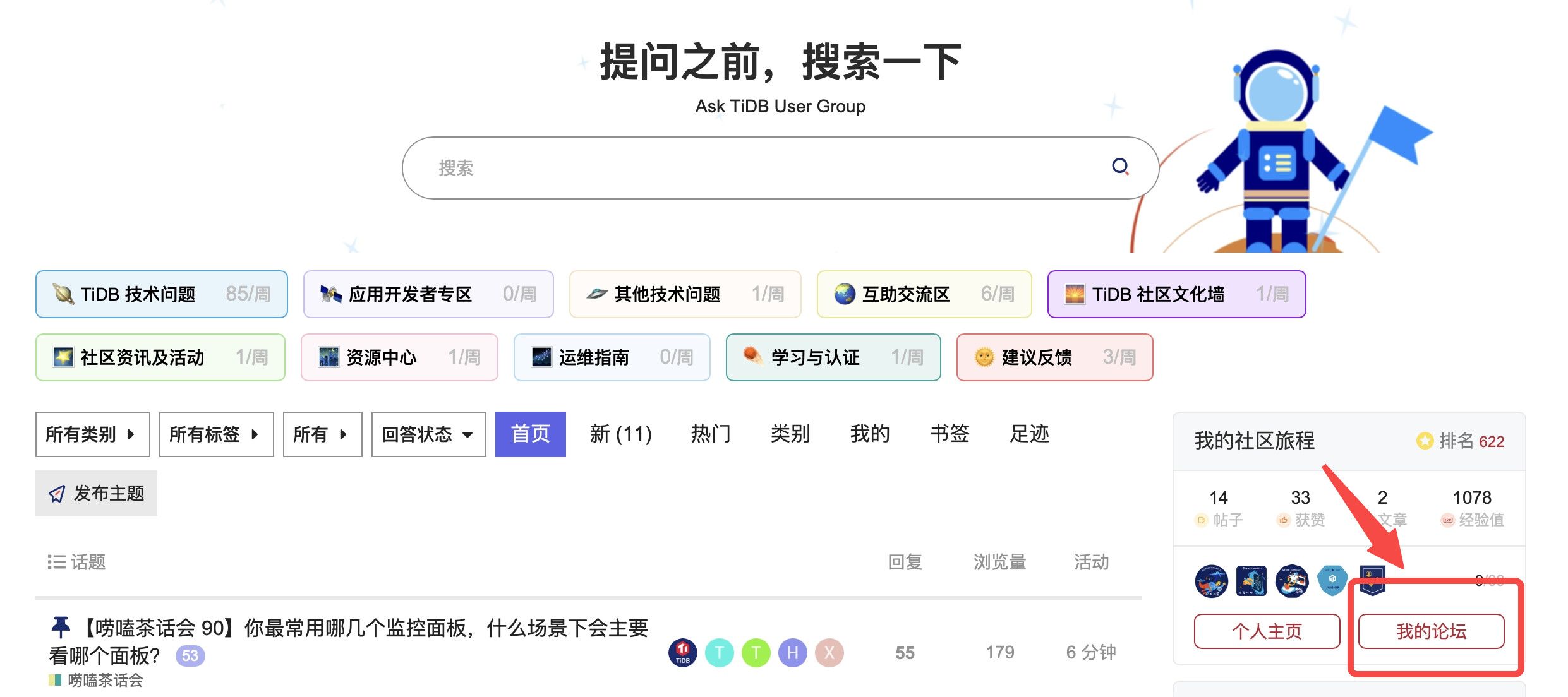
Task: Click the first circular community badge
Action: coord(1211,581)
